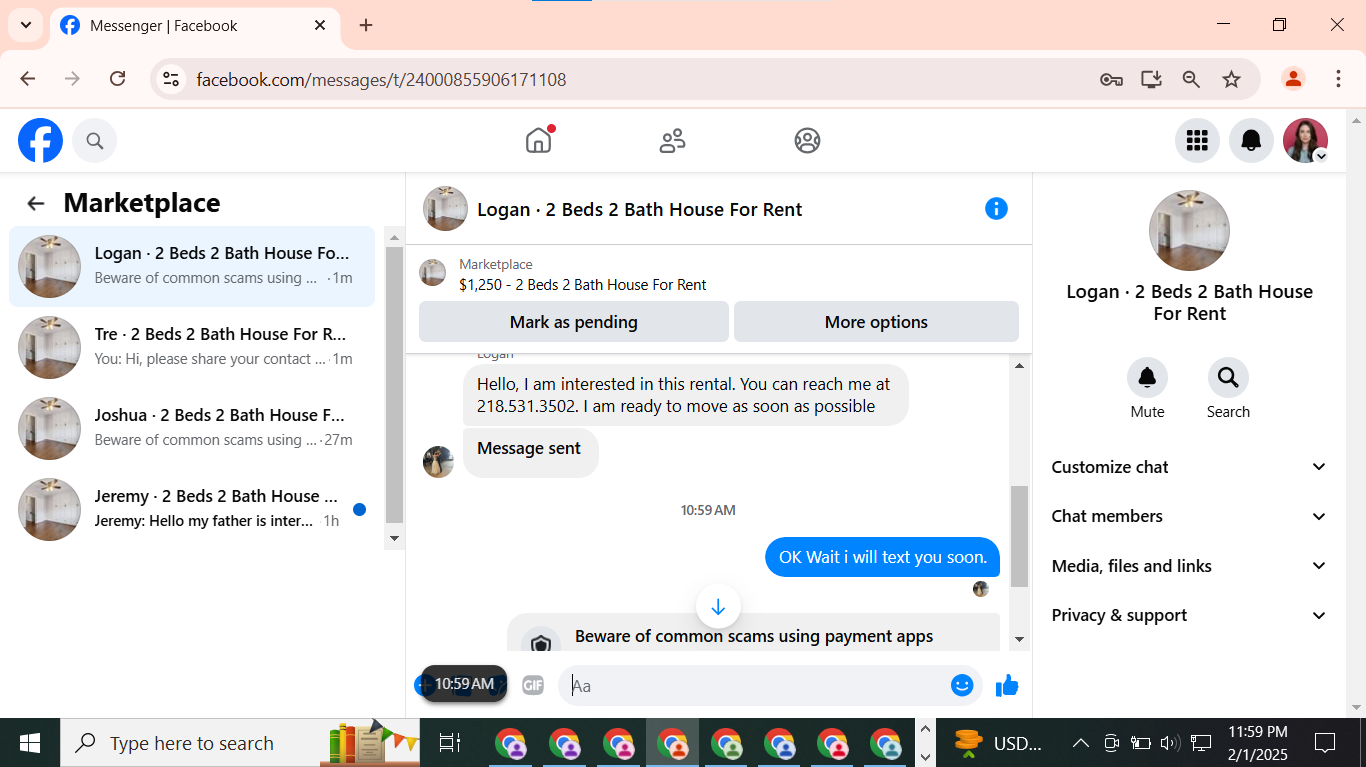Open Task View on taskbar

(450, 743)
